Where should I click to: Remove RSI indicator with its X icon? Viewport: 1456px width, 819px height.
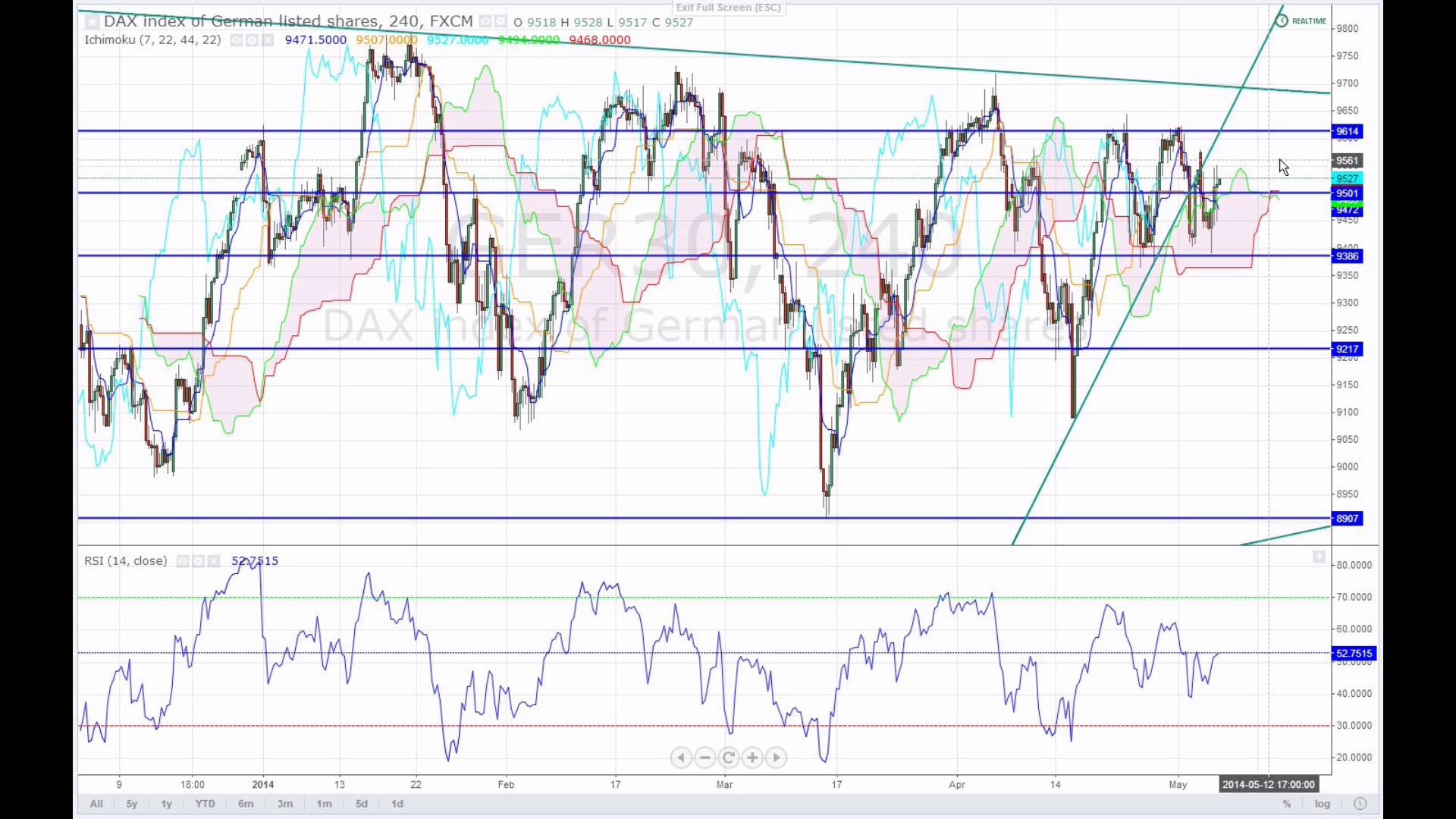[x=214, y=561]
